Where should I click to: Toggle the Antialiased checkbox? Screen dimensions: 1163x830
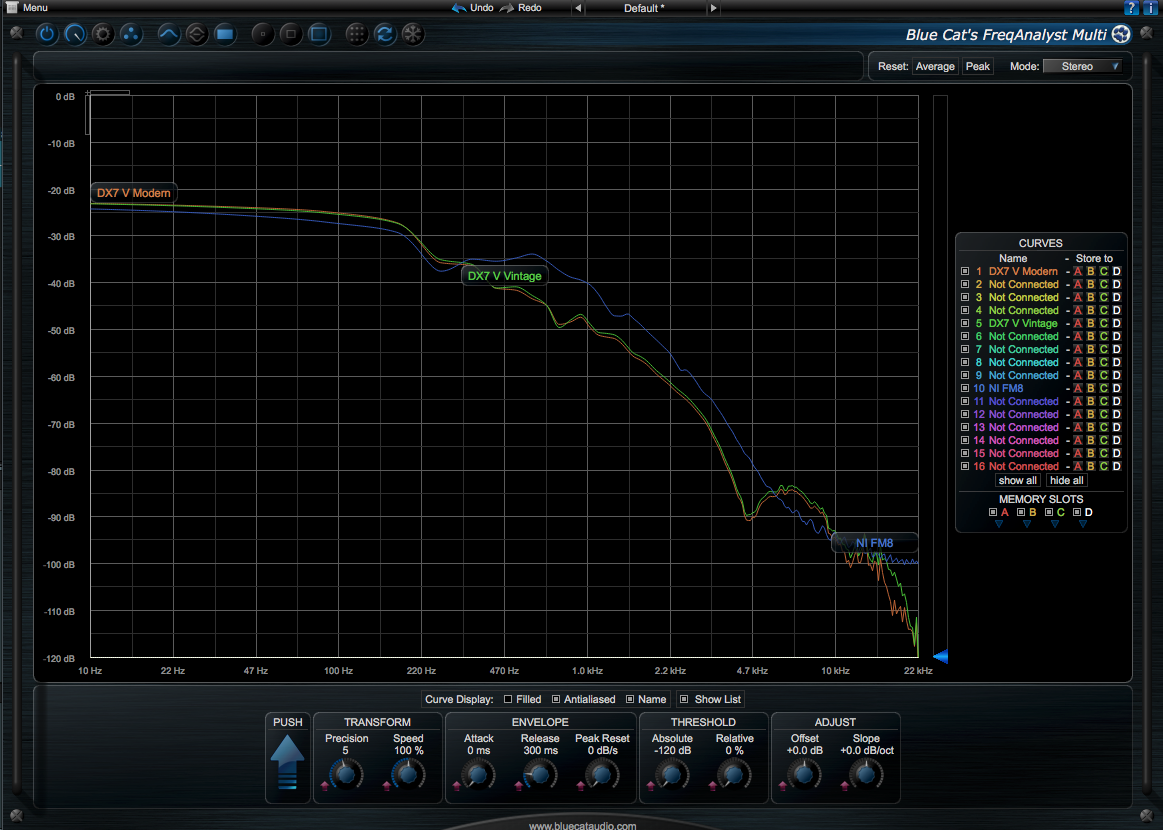(x=556, y=699)
